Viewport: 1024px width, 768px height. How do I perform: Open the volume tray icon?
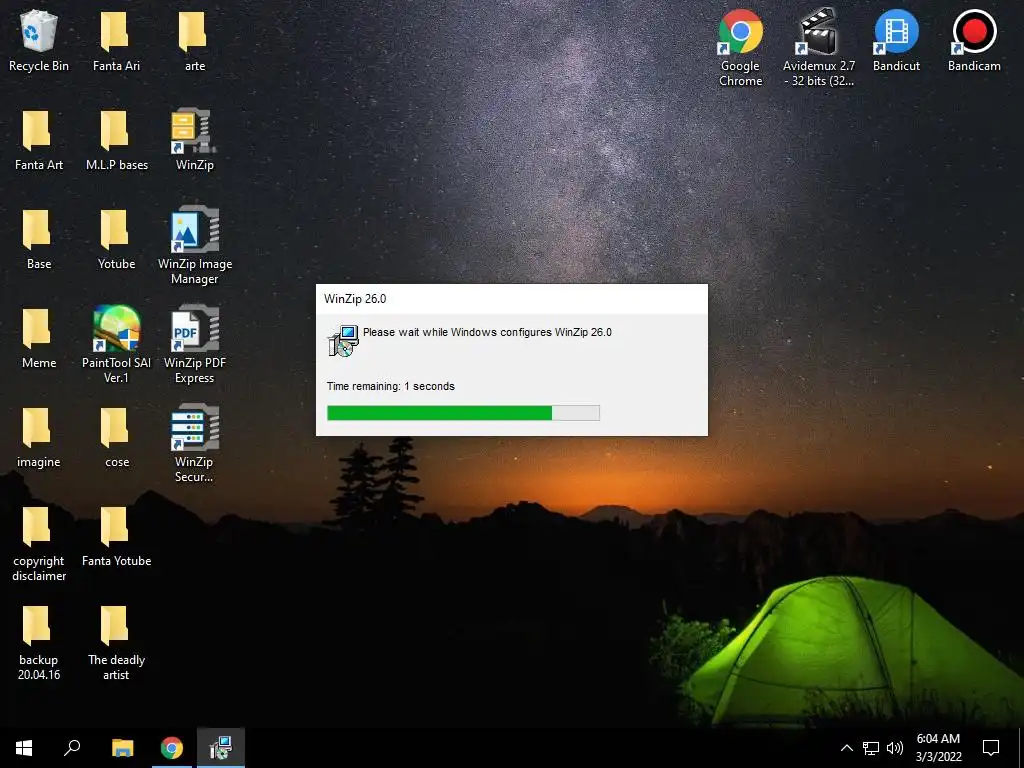(895, 748)
